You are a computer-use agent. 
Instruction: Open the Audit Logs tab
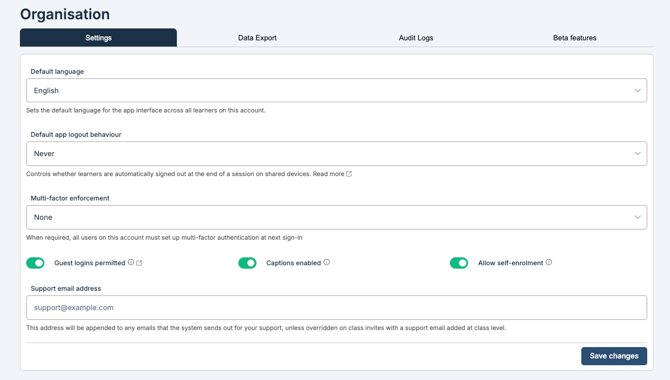point(416,38)
